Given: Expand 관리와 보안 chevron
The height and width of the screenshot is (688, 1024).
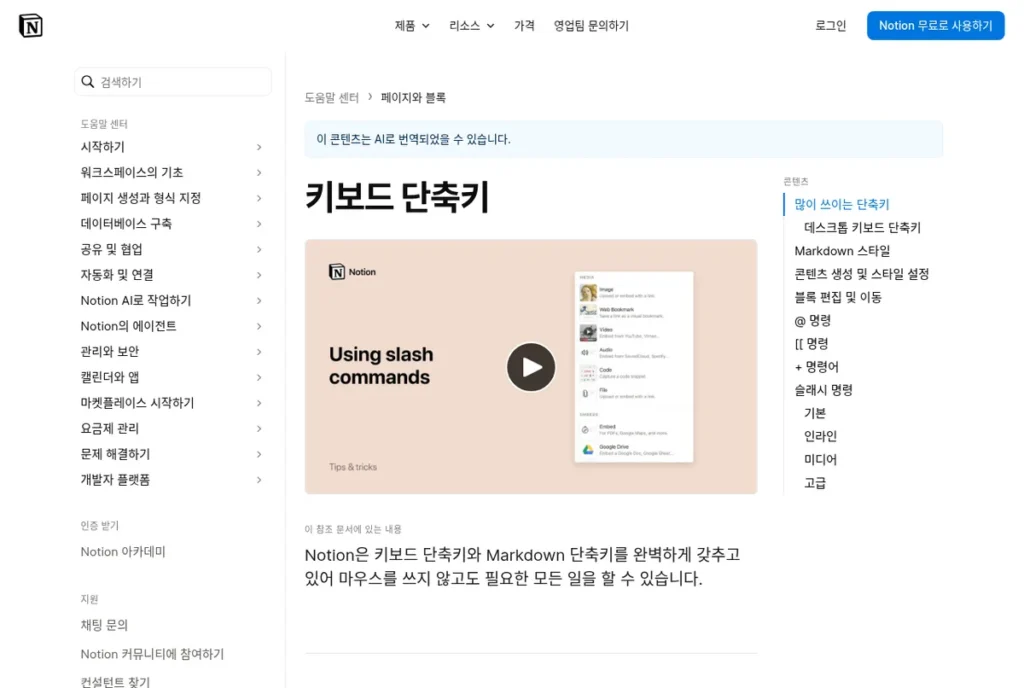Looking at the screenshot, I should pyautogui.click(x=259, y=351).
